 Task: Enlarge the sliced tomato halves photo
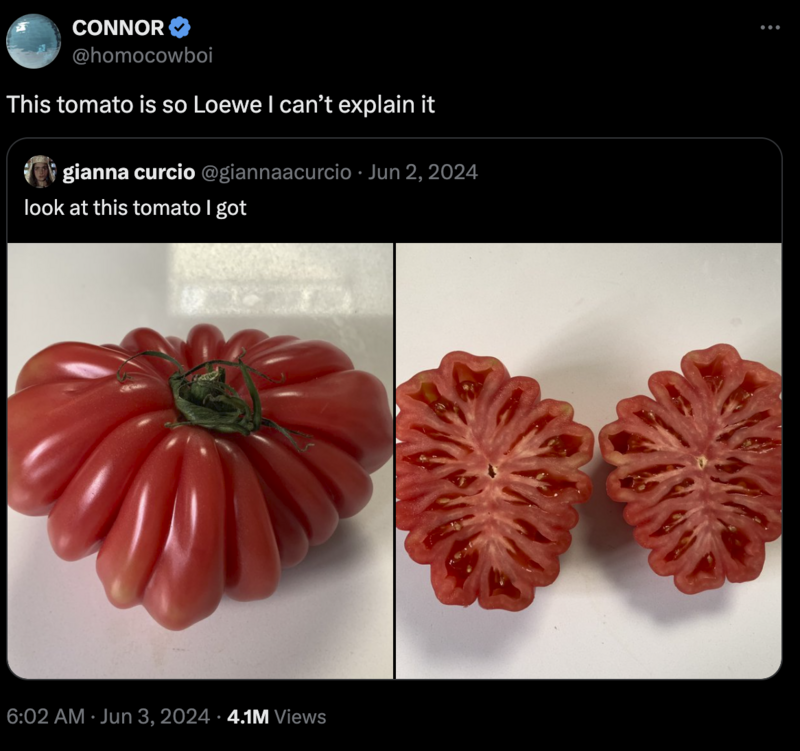(x=589, y=461)
